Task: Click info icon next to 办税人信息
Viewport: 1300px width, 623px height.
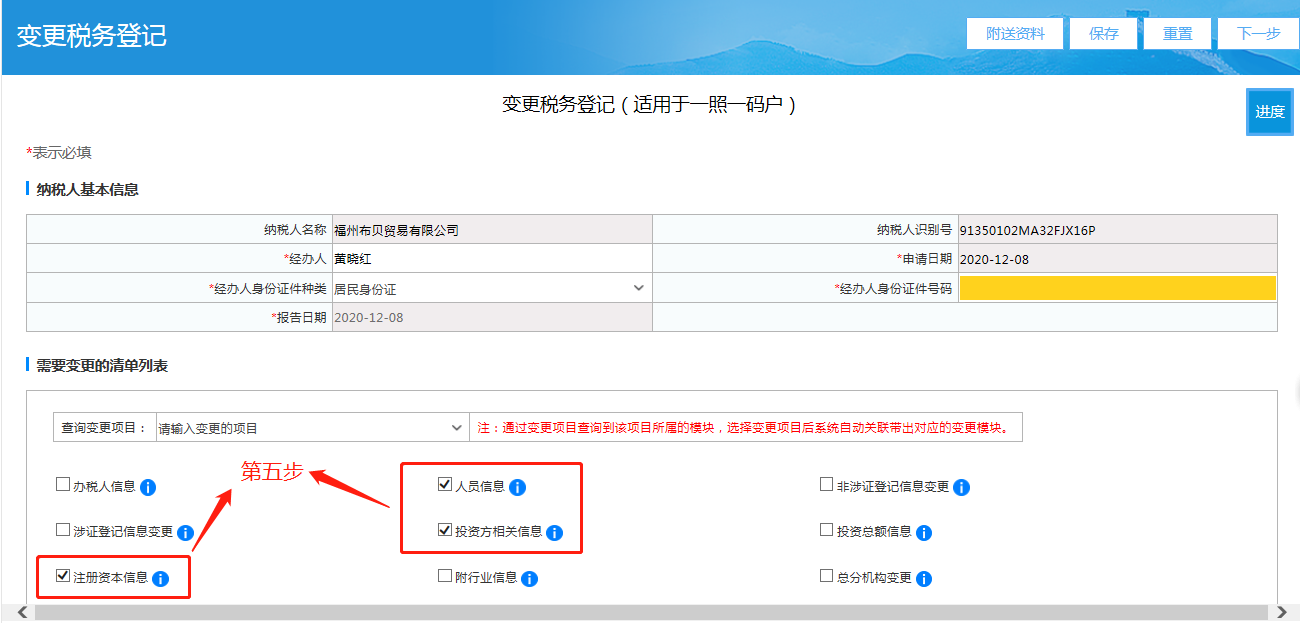Action: [148, 488]
